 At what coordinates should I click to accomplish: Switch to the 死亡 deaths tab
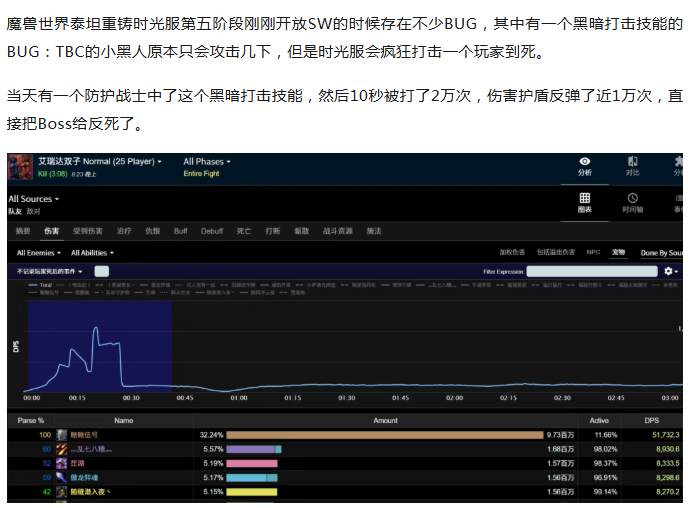[x=243, y=231]
